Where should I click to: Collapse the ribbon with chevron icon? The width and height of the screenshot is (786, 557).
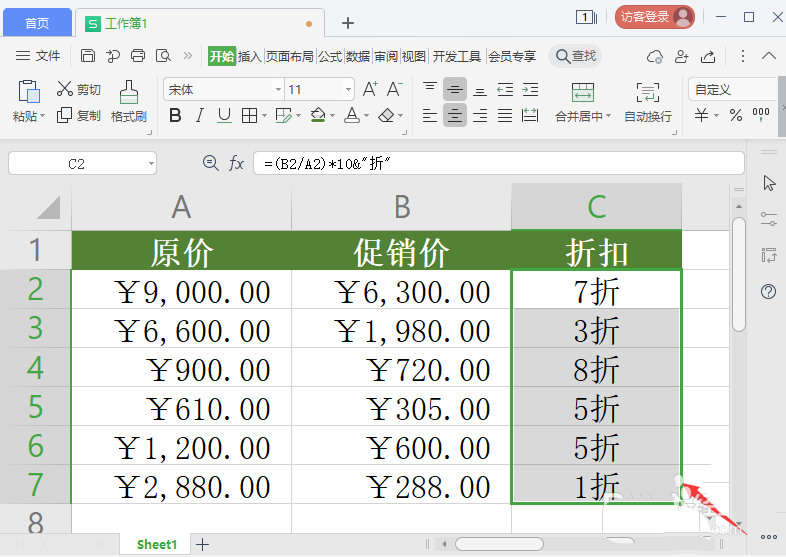tap(768, 56)
